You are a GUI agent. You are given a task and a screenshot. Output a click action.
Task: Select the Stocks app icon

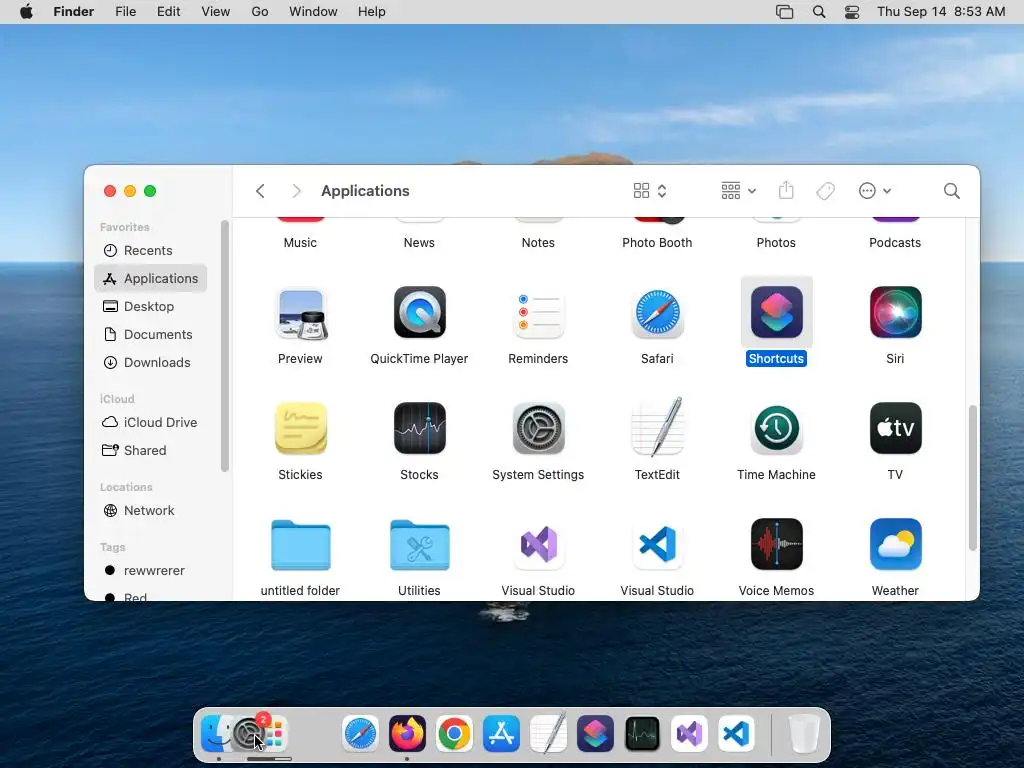419,428
